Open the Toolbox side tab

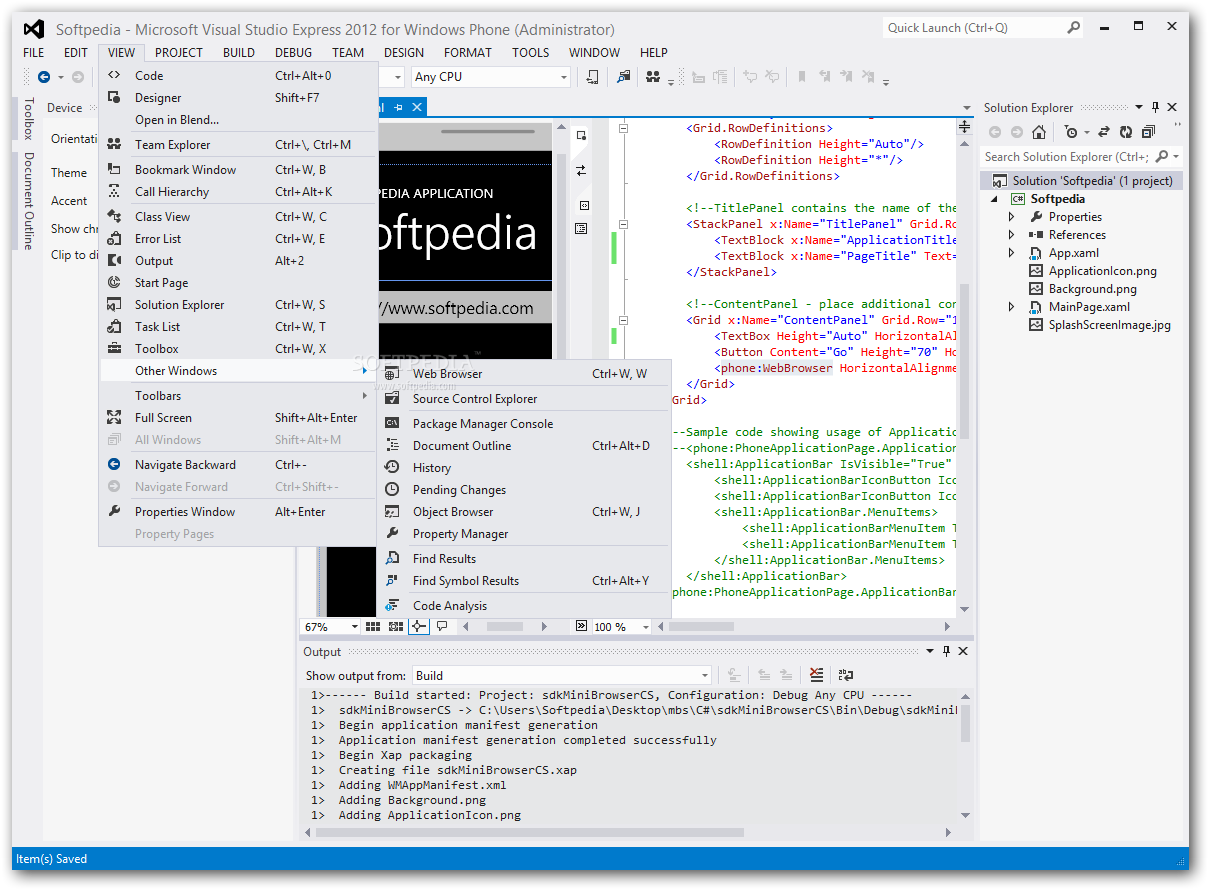28,119
